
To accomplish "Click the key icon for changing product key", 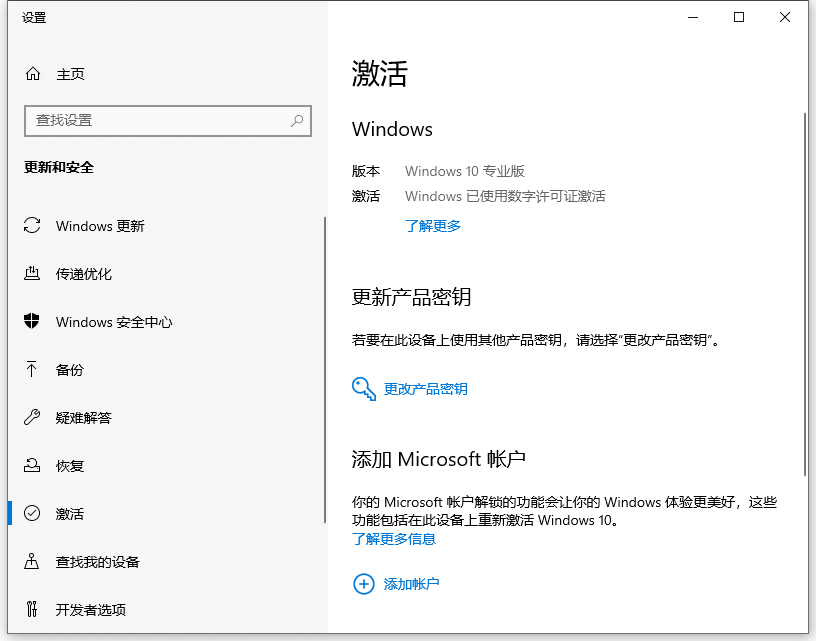I will [x=364, y=389].
